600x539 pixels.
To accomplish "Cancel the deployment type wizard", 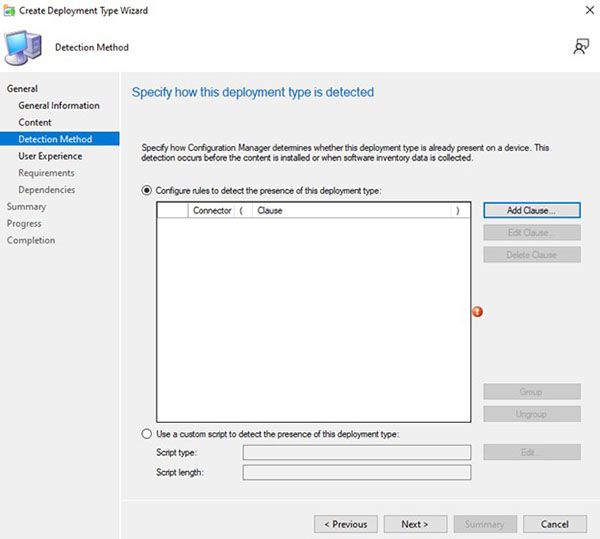I will (554, 524).
